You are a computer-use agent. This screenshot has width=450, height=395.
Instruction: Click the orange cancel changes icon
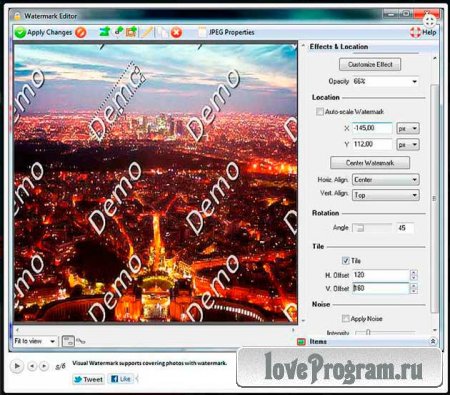tap(80, 33)
